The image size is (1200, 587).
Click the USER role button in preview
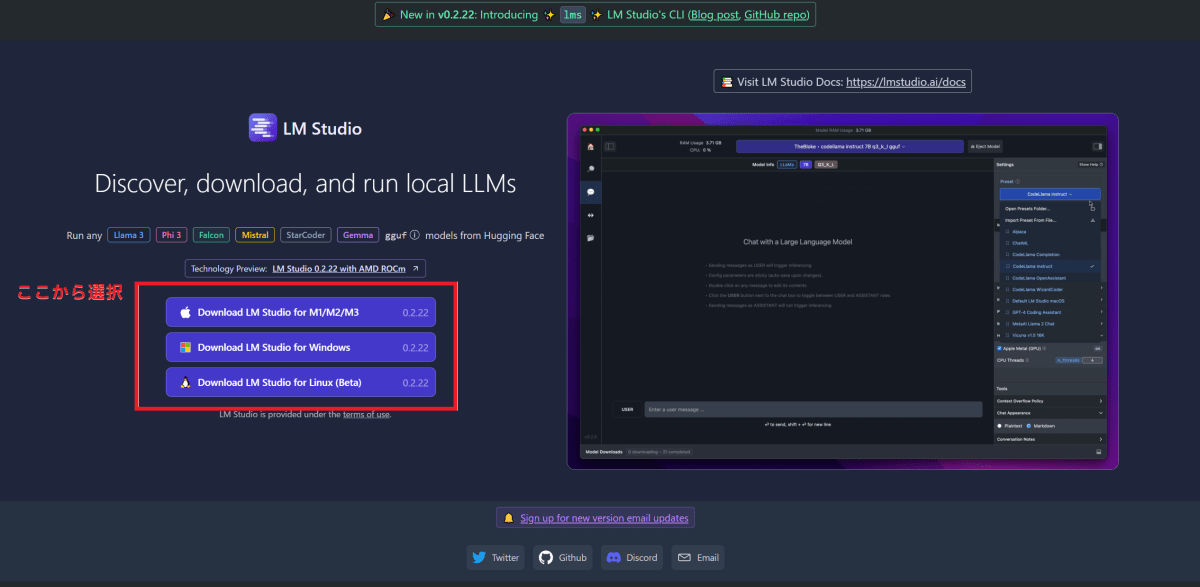[x=627, y=409]
